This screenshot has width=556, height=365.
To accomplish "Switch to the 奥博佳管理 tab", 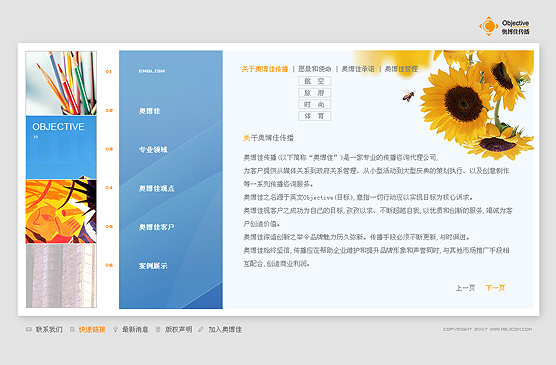I will [401, 69].
